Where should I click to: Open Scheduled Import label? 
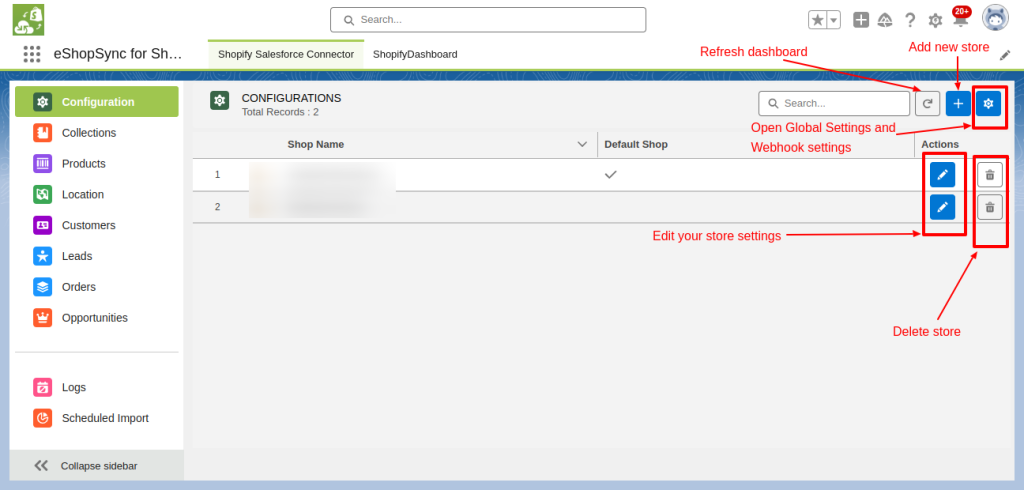(105, 418)
